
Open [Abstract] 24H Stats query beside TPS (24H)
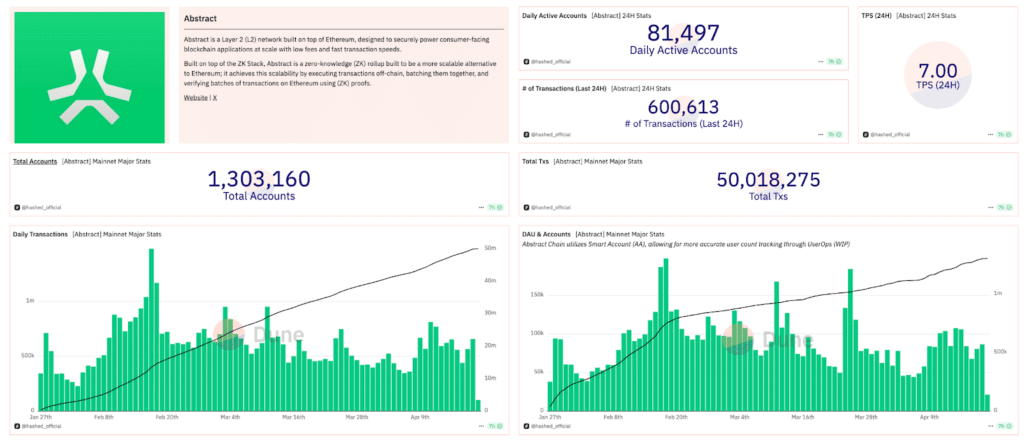coord(927,15)
